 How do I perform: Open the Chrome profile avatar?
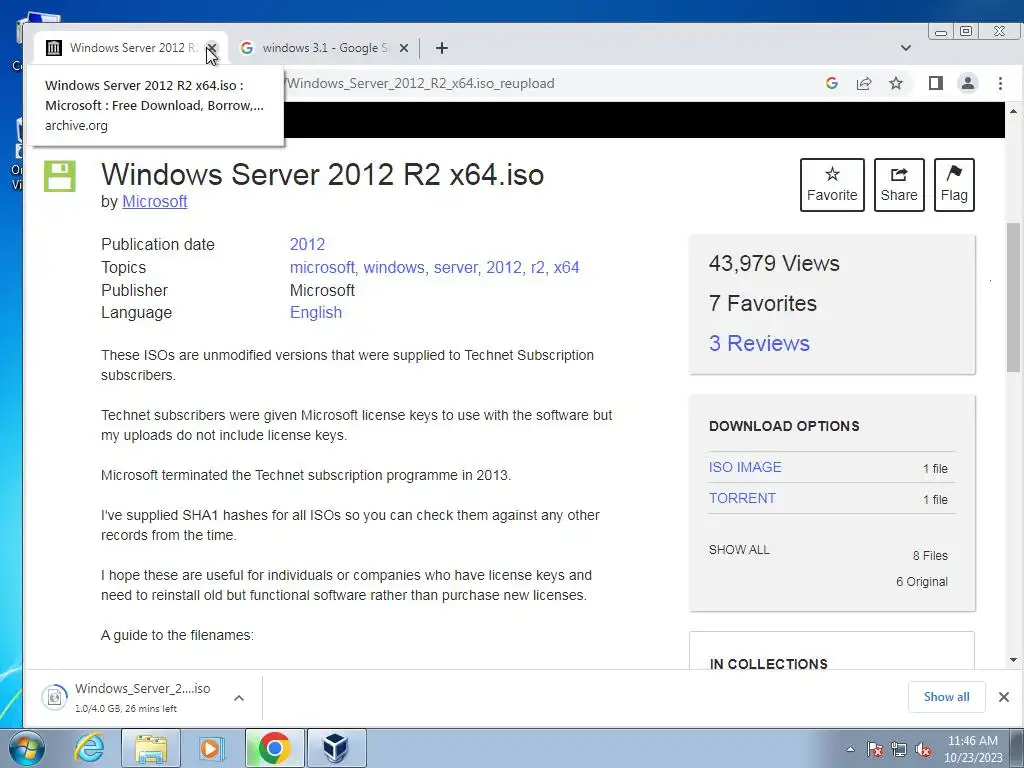coord(967,83)
